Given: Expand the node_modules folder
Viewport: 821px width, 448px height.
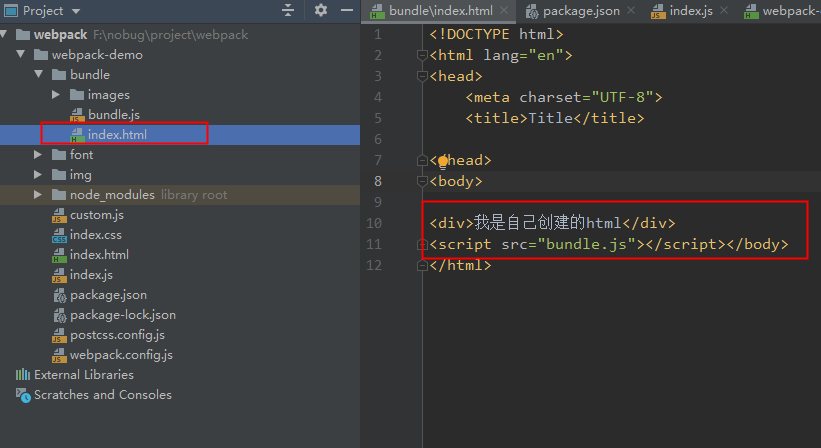Looking at the screenshot, I should (38, 194).
